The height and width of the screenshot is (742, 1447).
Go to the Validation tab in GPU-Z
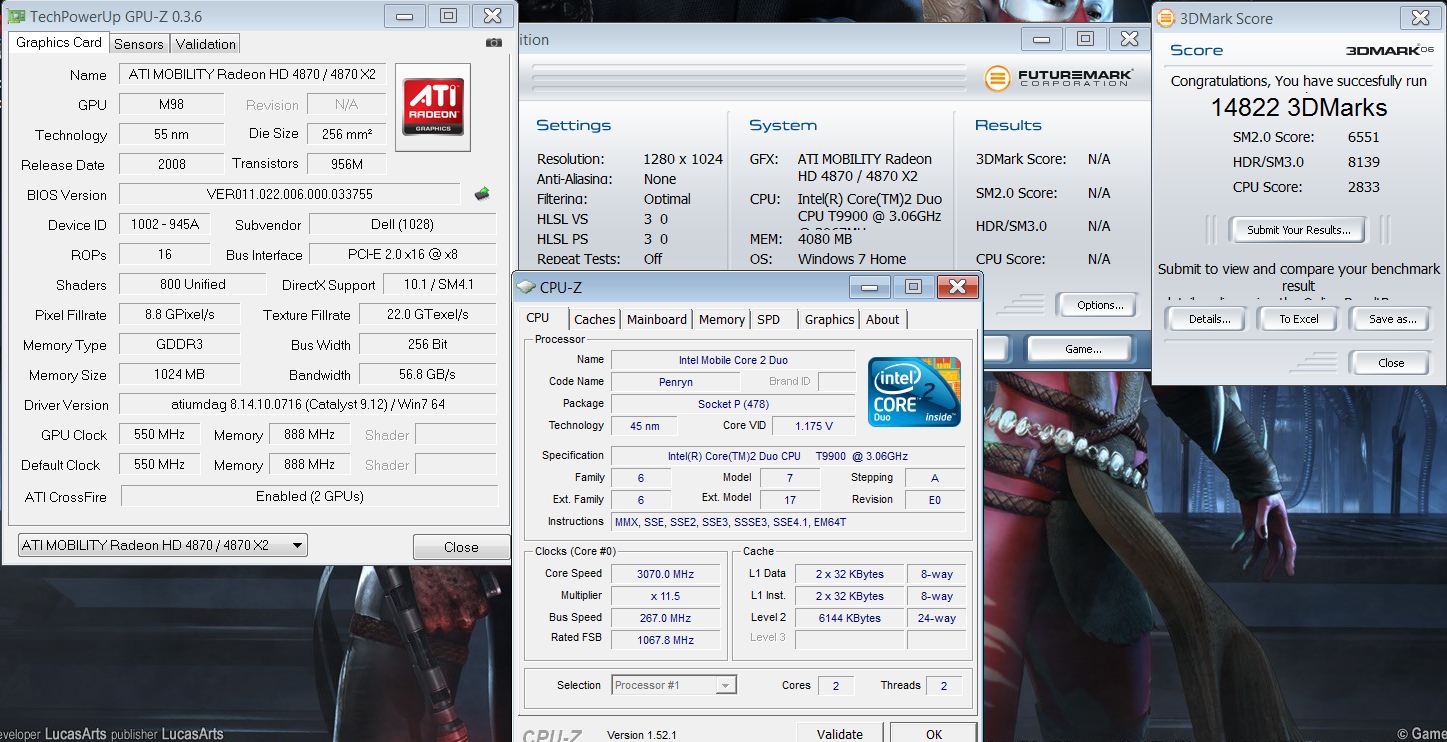[x=205, y=44]
